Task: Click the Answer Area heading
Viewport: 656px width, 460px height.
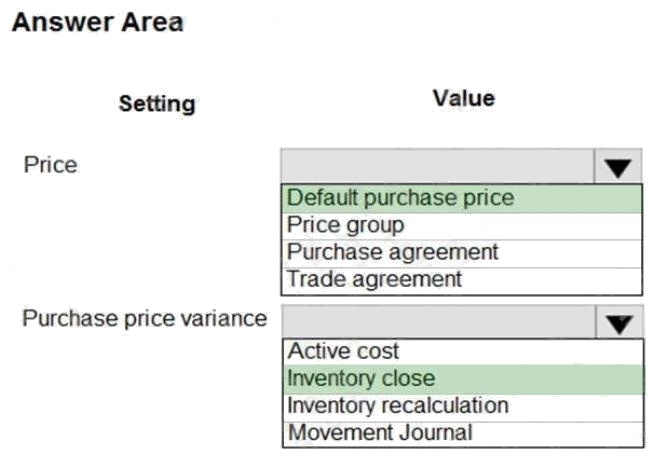Action: 97,24
